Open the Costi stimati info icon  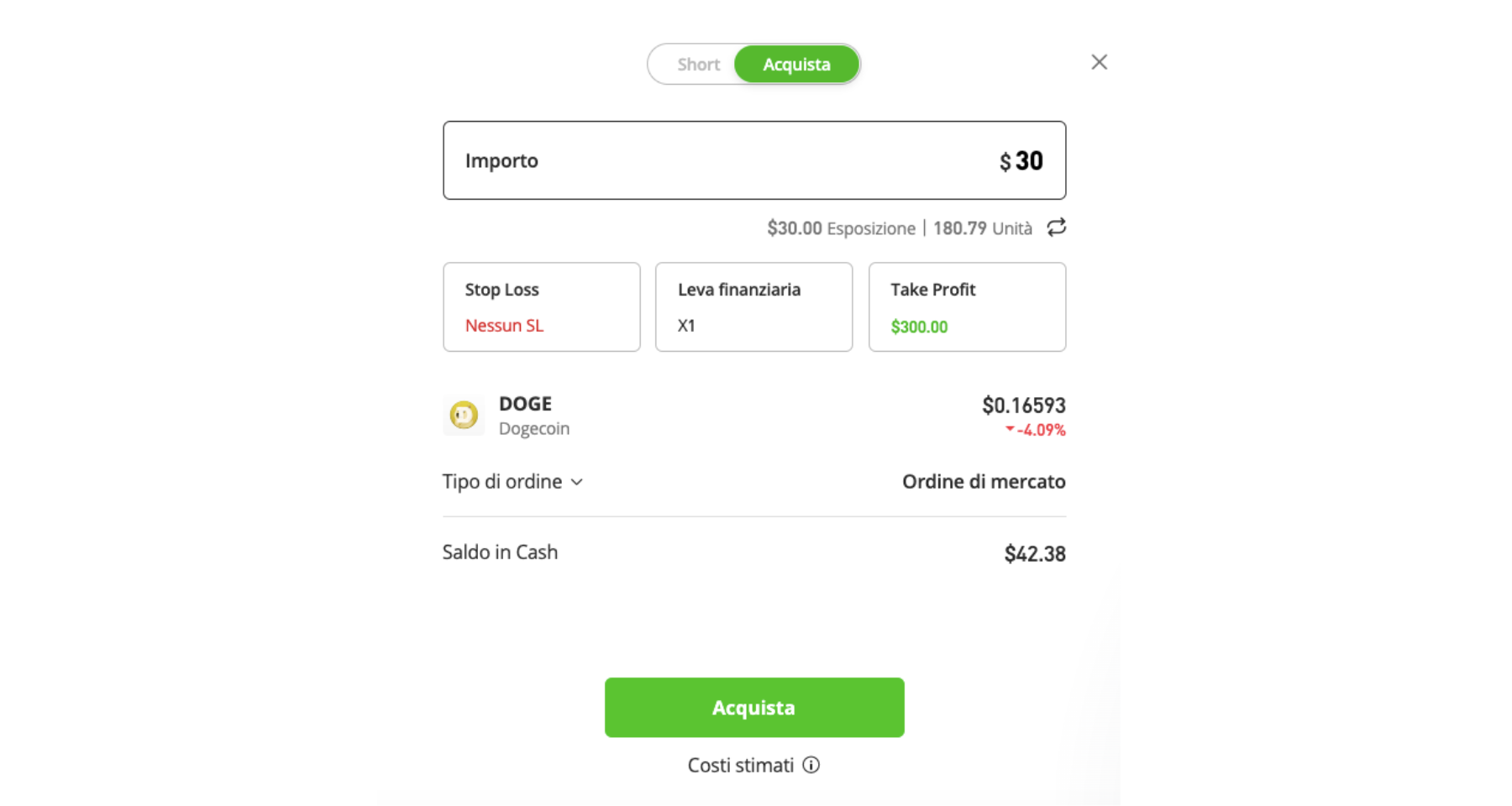[x=811, y=765]
